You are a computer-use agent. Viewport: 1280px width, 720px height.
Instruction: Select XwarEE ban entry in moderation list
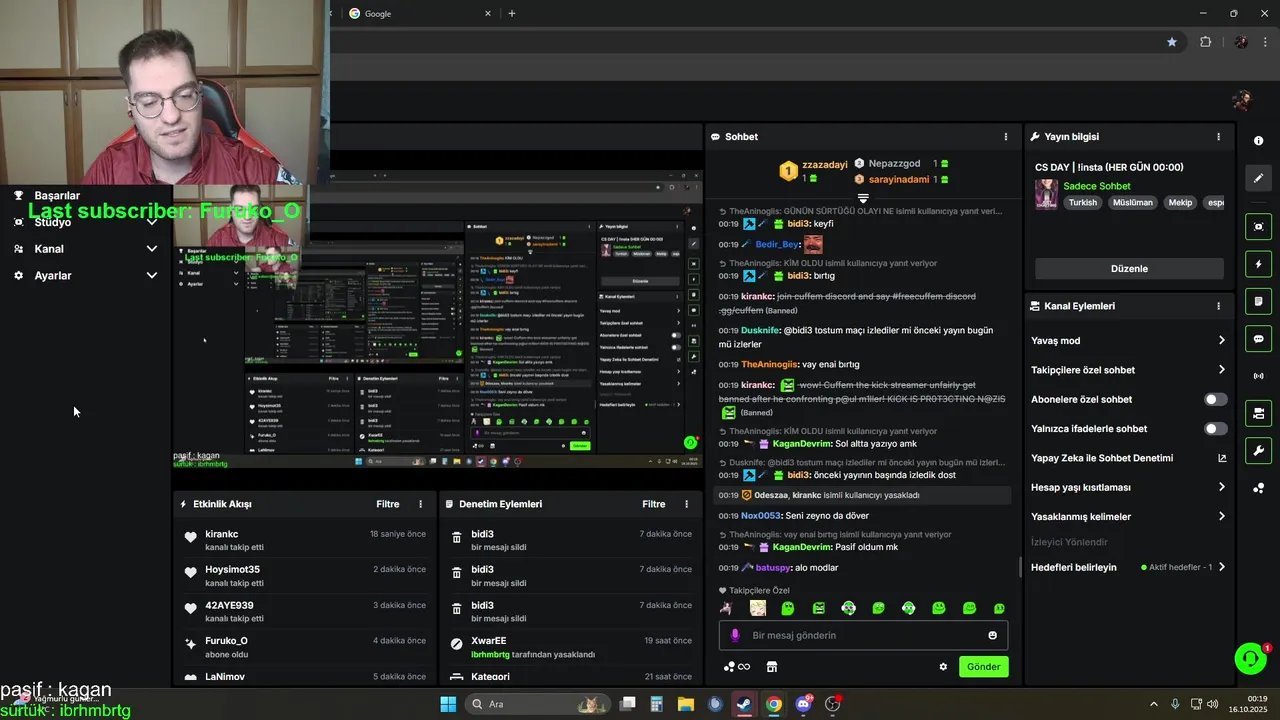tap(570, 646)
